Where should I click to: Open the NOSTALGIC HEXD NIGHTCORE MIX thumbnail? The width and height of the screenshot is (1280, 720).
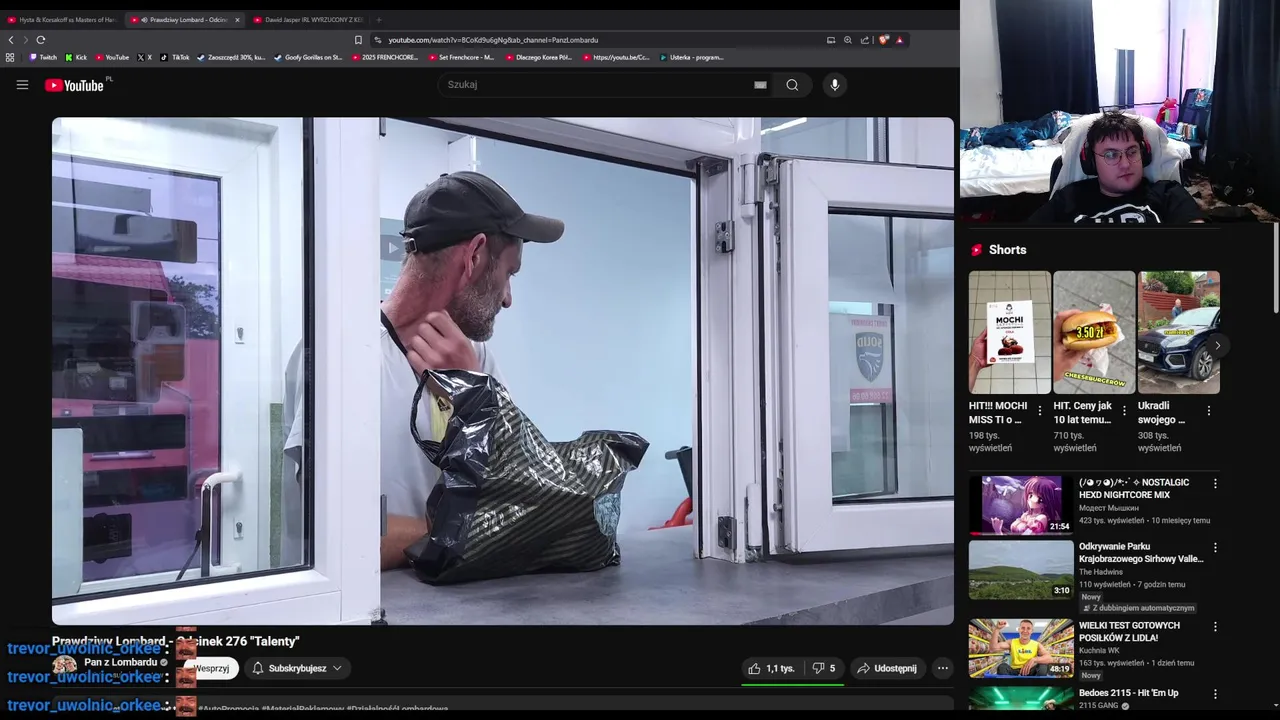(x=1021, y=505)
